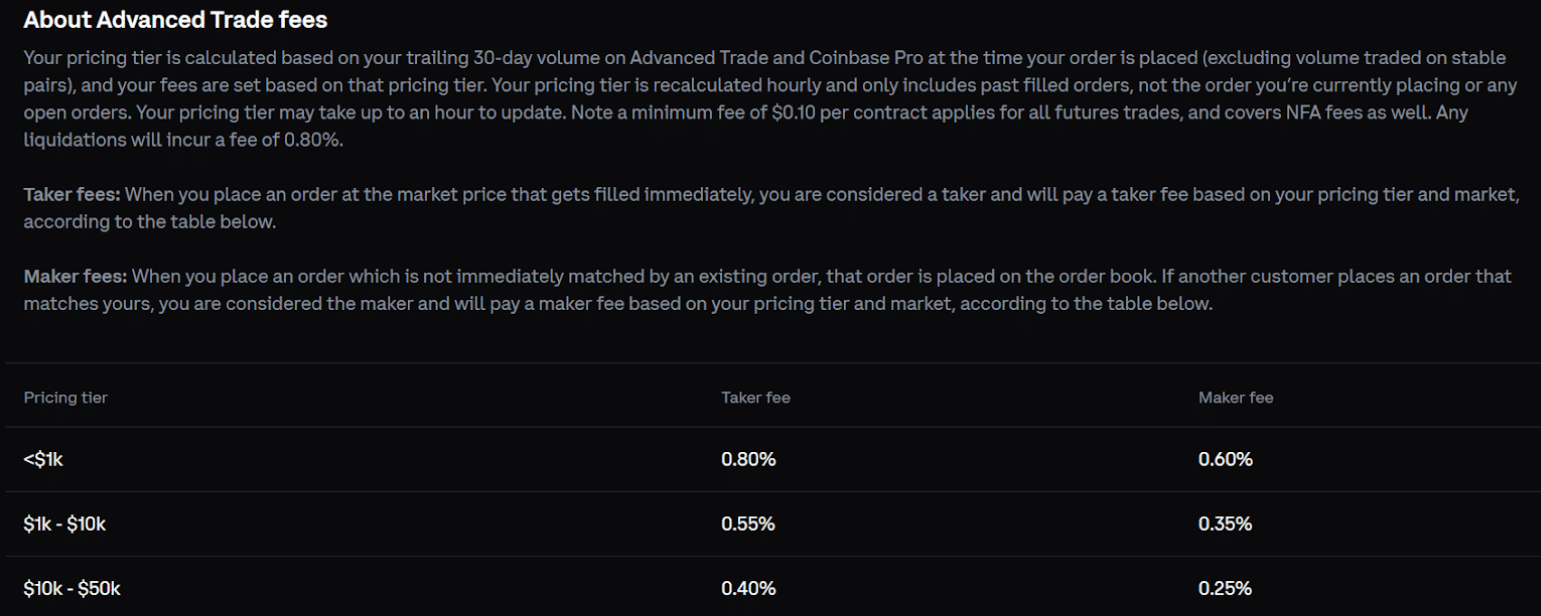The height and width of the screenshot is (616, 1541).
Task: Select the <$1k pricing tier row
Action: [x=770, y=460]
